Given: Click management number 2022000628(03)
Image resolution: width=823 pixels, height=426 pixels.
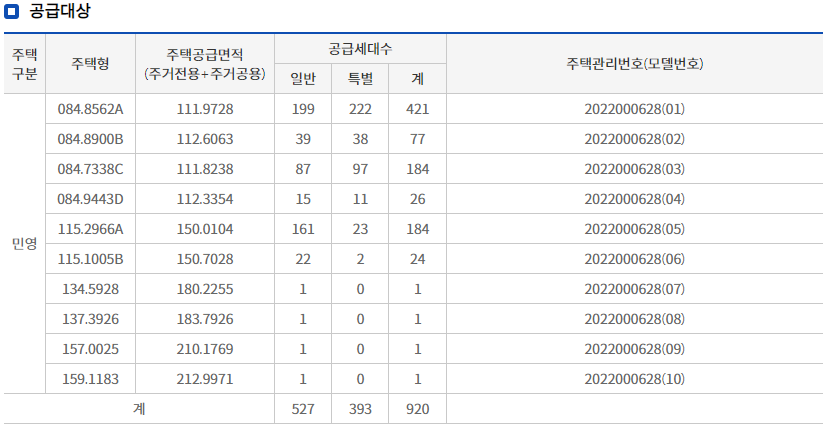Looking at the screenshot, I should point(635,169).
